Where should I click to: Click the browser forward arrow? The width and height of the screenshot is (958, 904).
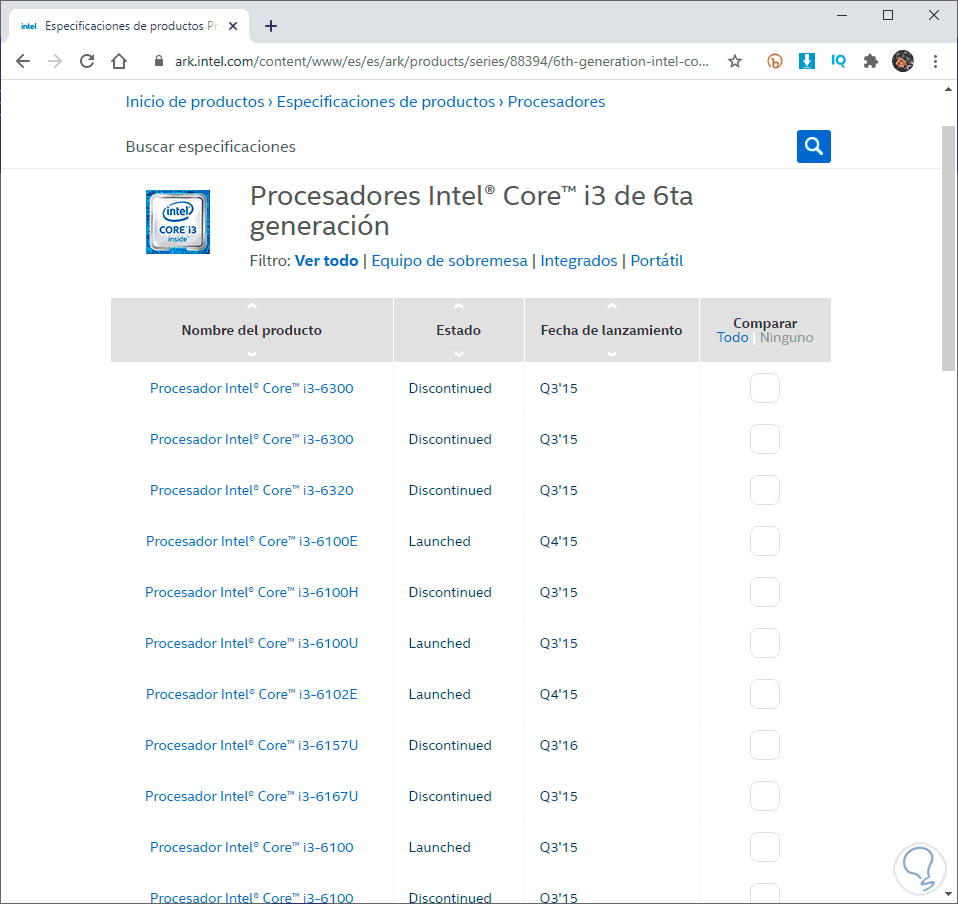[55, 61]
